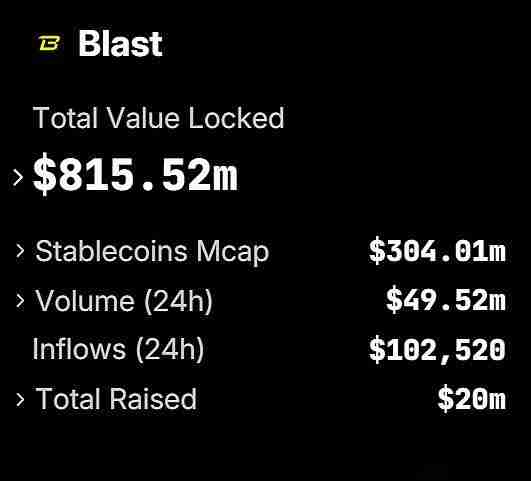This screenshot has height=481, width=531.
Task: Click the $20m total raised value
Action: coord(472,399)
